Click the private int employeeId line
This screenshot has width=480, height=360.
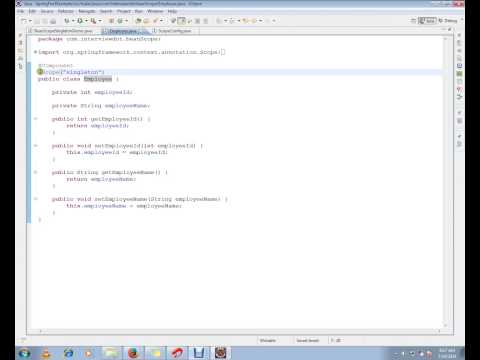(92, 92)
